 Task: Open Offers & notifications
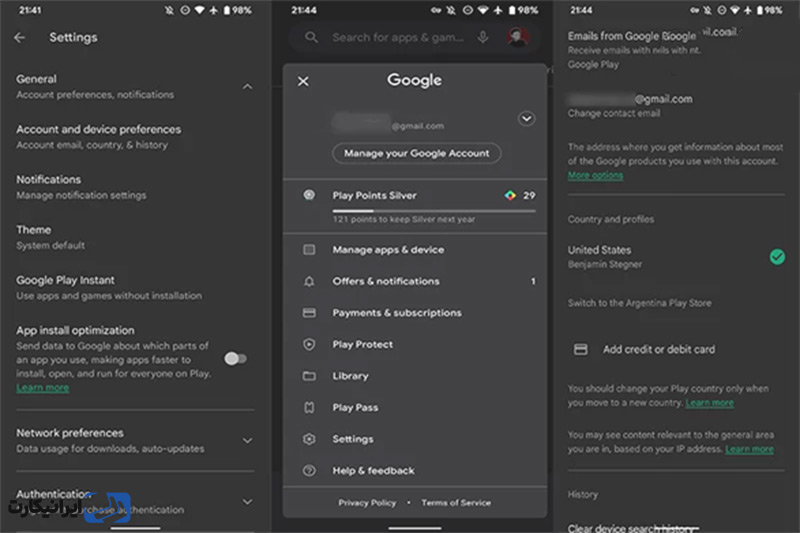[x=415, y=281]
